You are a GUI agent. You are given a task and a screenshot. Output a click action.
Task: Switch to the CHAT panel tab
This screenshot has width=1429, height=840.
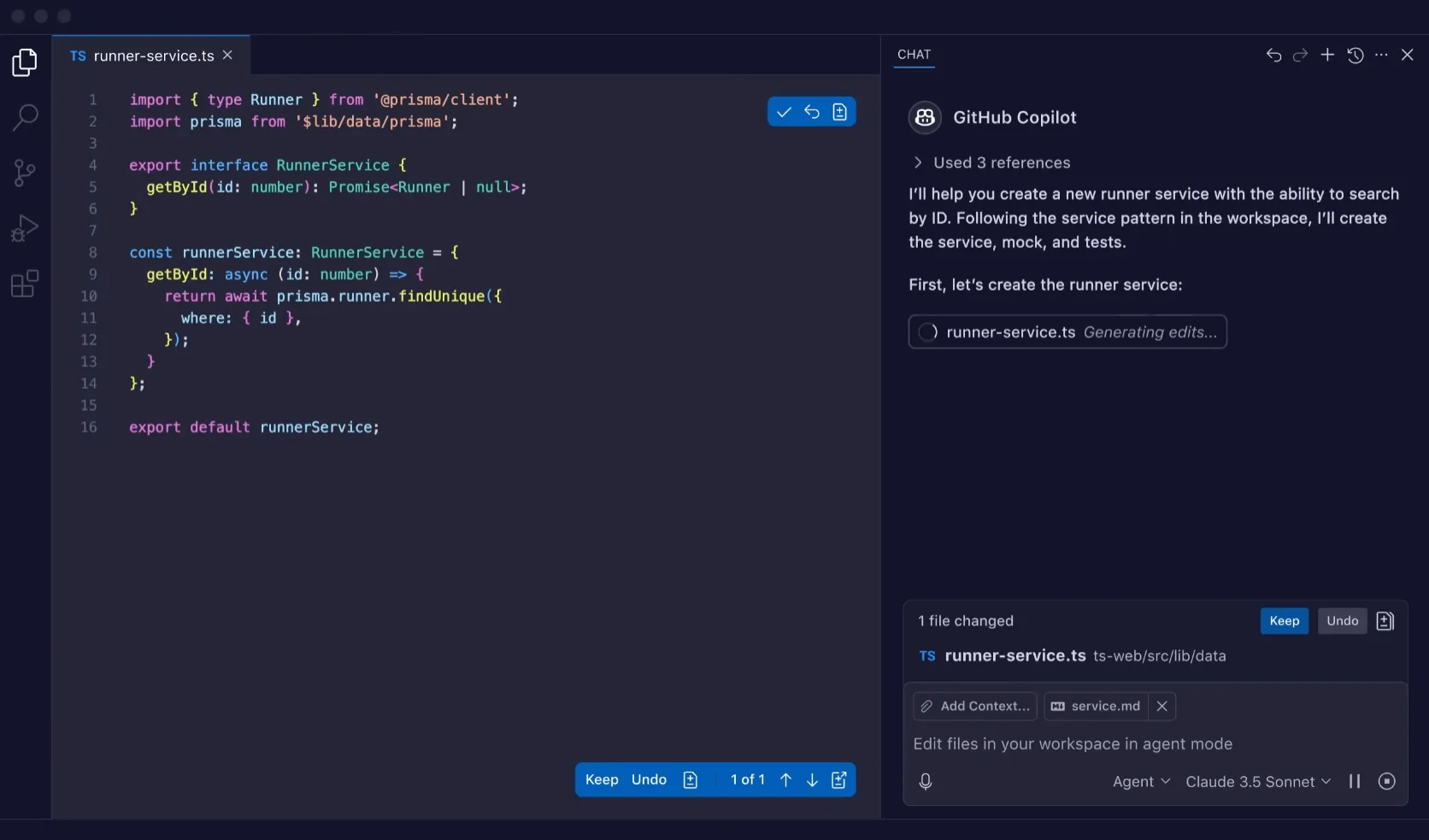pyautogui.click(x=914, y=55)
